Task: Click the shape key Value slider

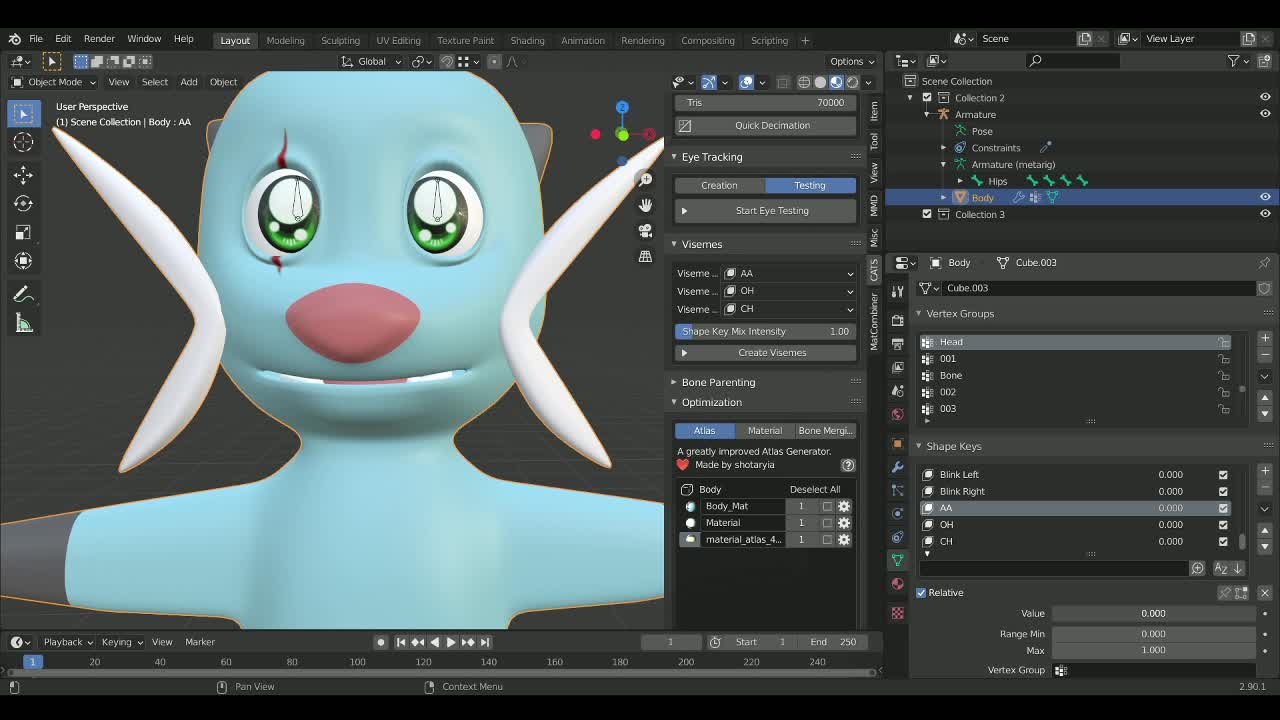Action: [1153, 614]
